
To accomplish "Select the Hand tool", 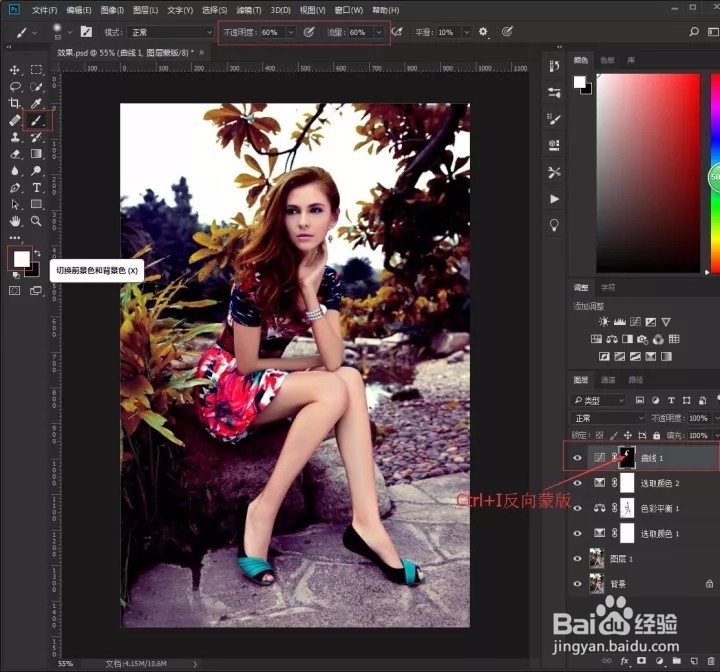I will tap(15, 221).
